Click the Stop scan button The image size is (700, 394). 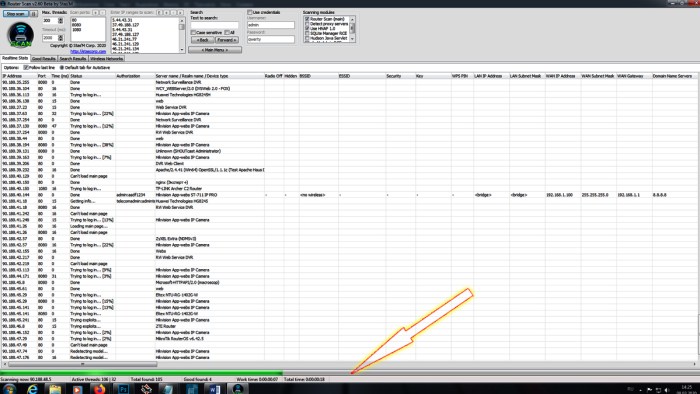[16, 14]
